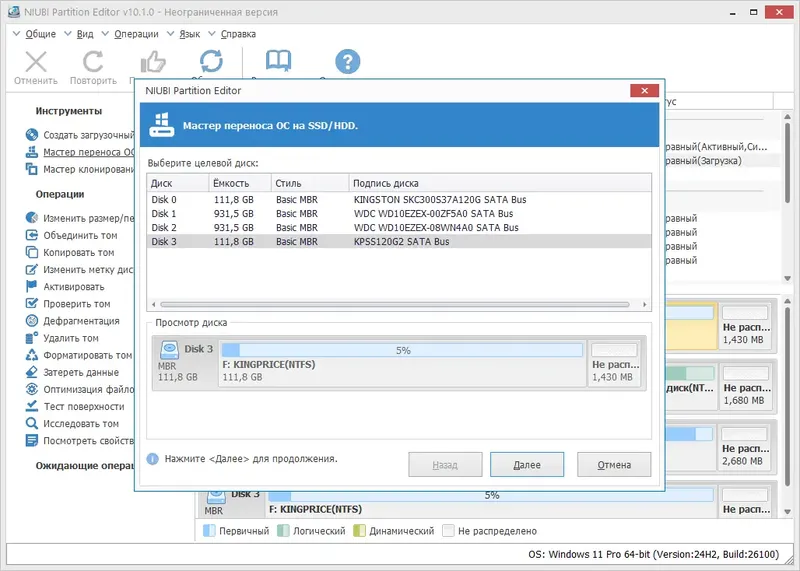This screenshot has height=571, width=800.
Task: Select the Тест поверхности sidebar icon
Action: tap(32, 406)
